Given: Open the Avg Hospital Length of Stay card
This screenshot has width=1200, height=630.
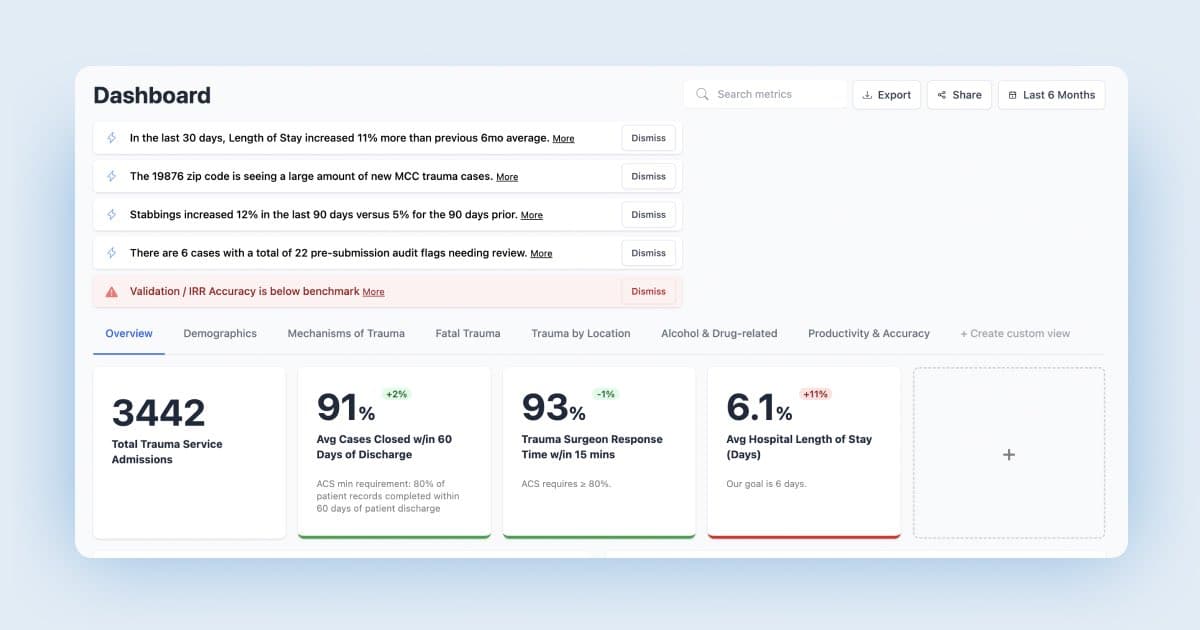Looking at the screenshot, I should pyautogui.click(x=803, y=452).
